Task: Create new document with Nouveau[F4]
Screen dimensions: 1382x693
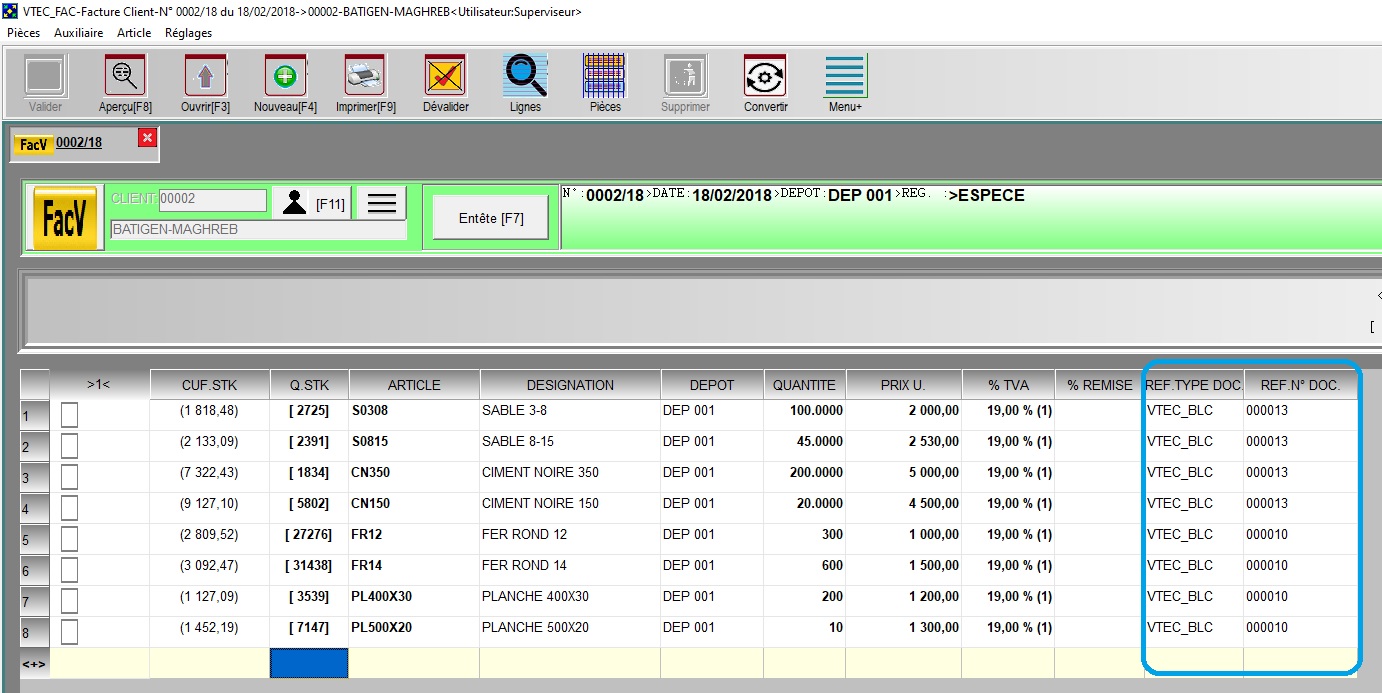Action: pyautogui.click(x=285, y=76)
